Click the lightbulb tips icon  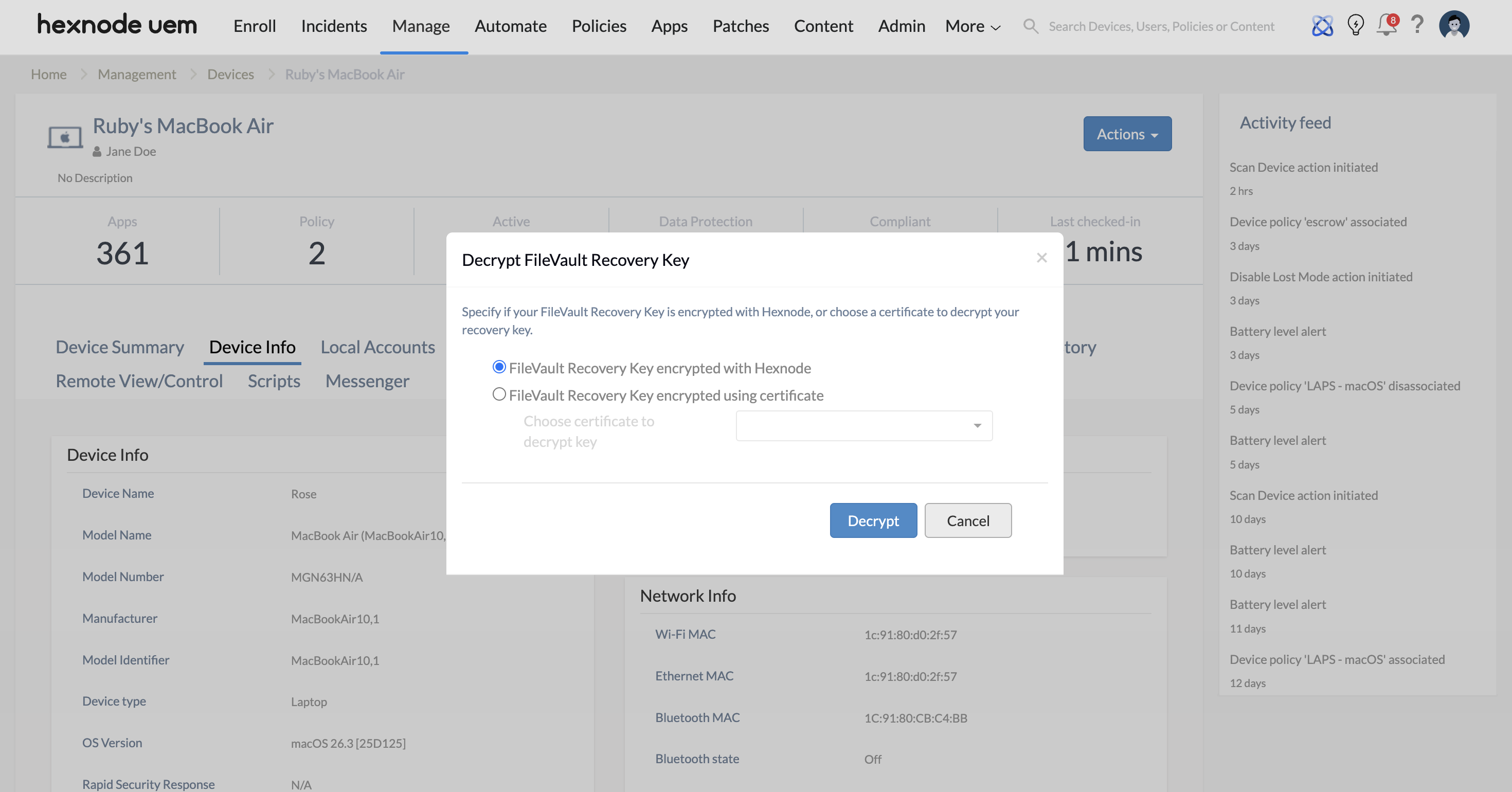click(x=1355, y=25)
